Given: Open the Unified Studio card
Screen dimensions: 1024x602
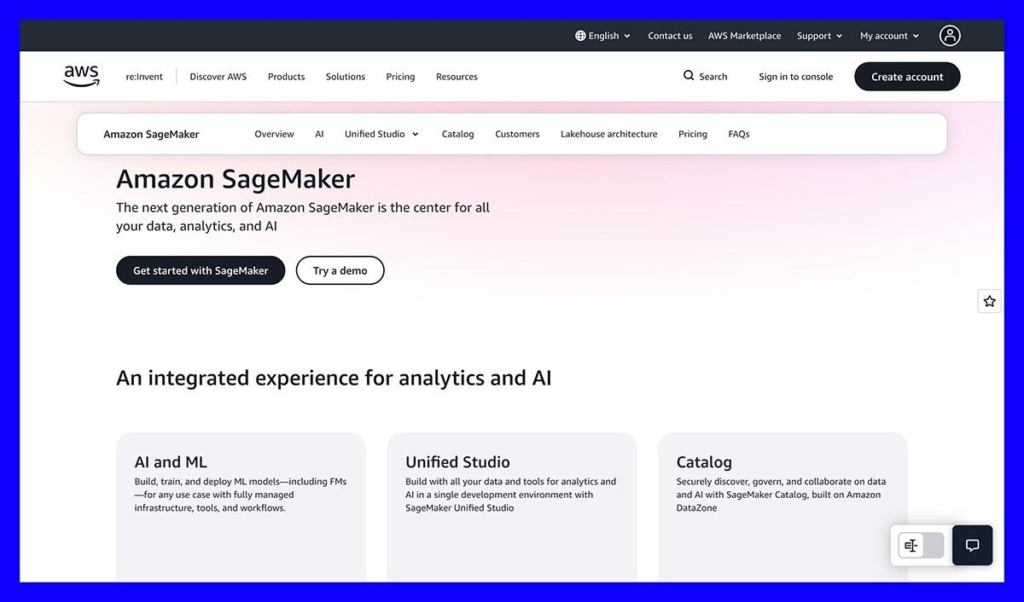Looking at the screenshot, I should [512, 507].
